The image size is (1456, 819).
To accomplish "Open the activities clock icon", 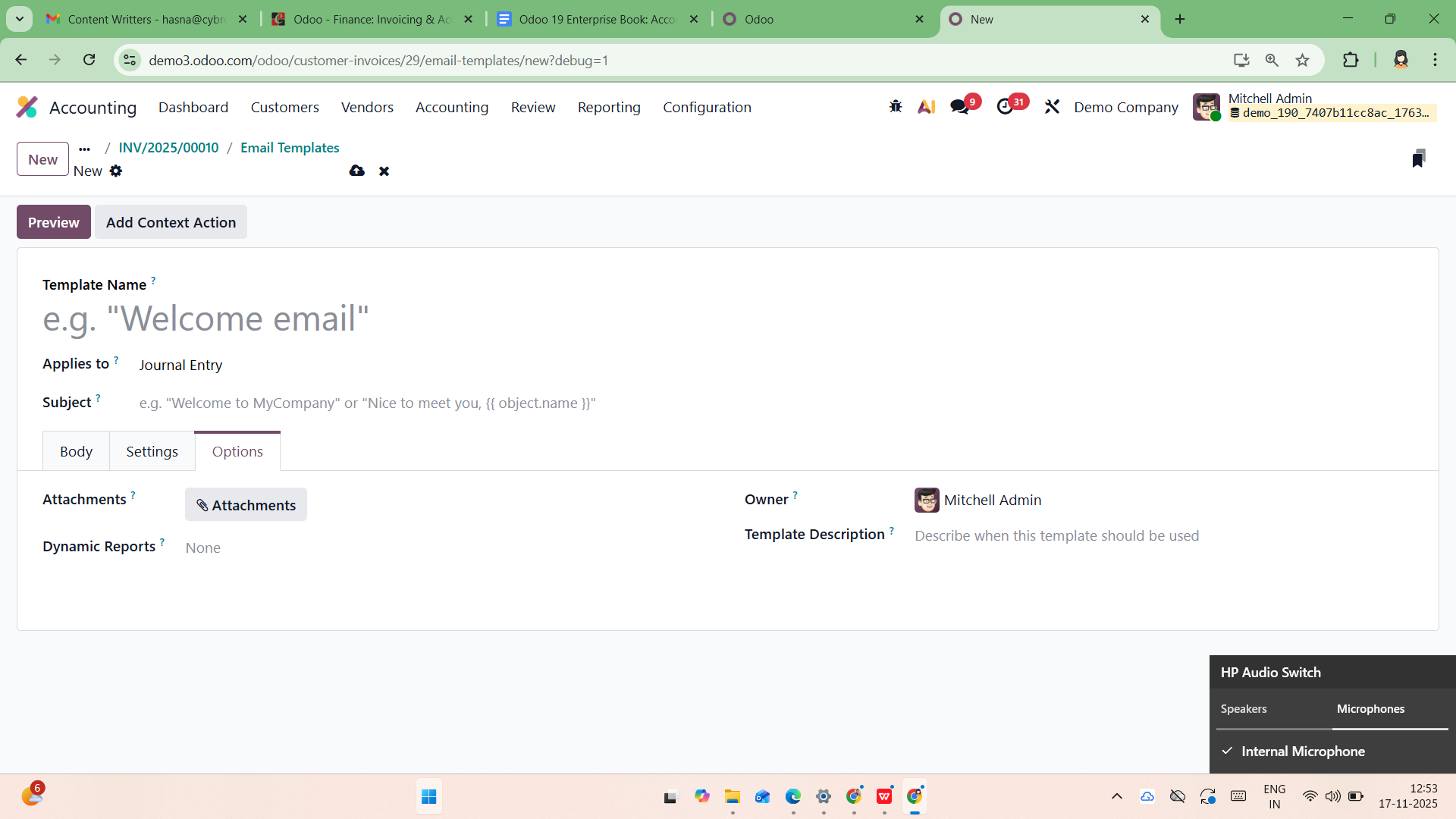I will (1006, 107).
